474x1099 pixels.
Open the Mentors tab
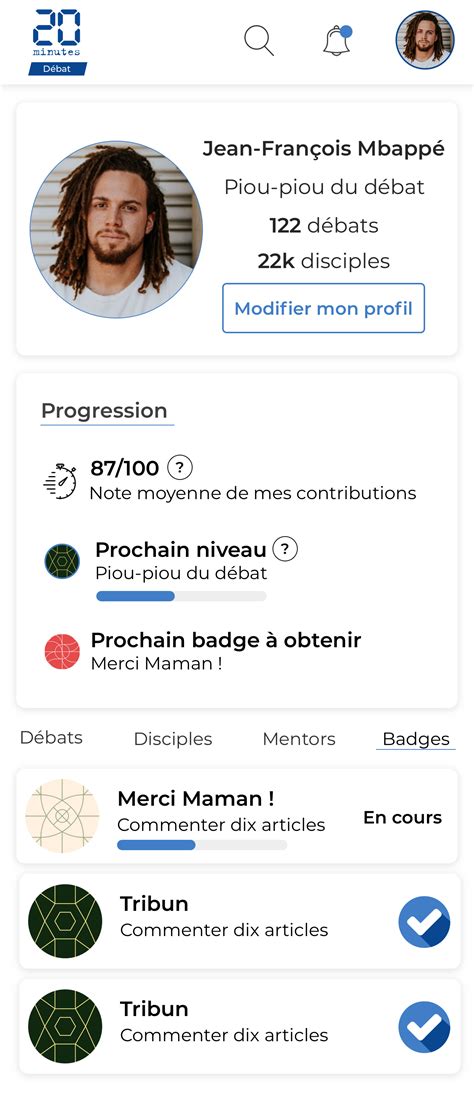tap(299, 739)
